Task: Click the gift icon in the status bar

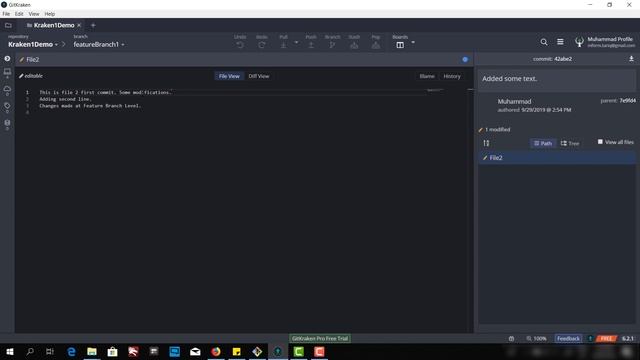Action: 511,338
